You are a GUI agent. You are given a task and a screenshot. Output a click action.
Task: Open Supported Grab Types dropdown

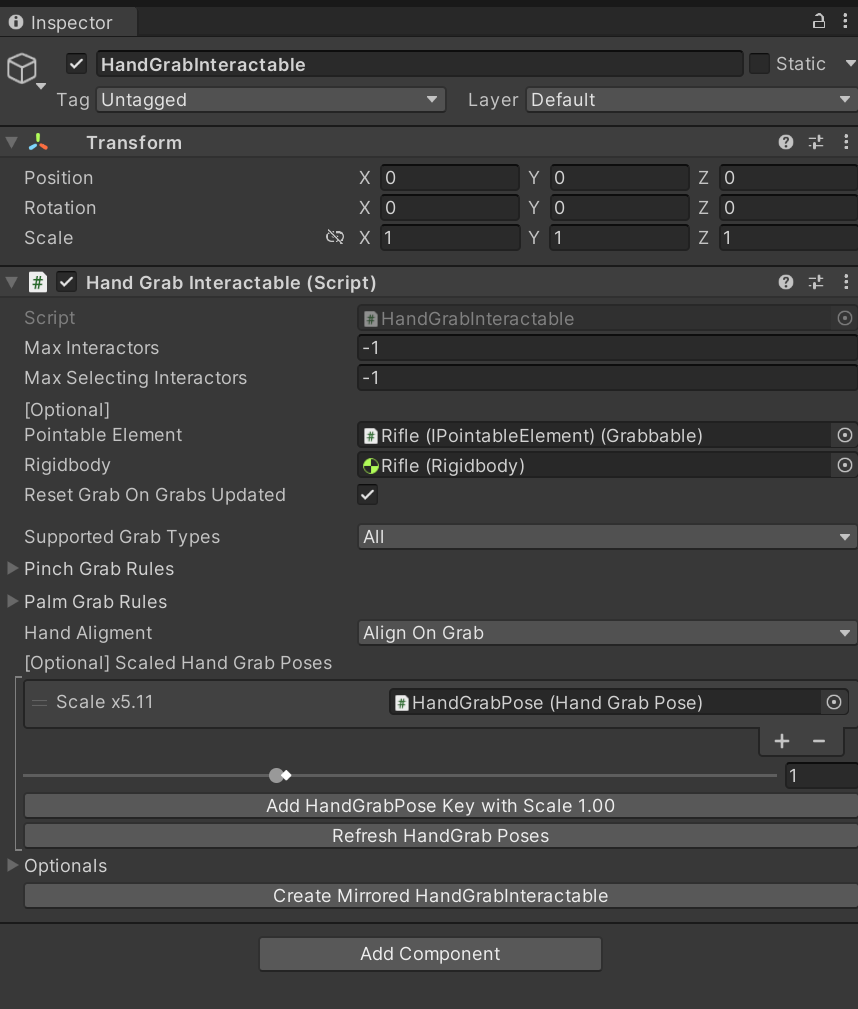pyautogui.click(x=607, y=537)
